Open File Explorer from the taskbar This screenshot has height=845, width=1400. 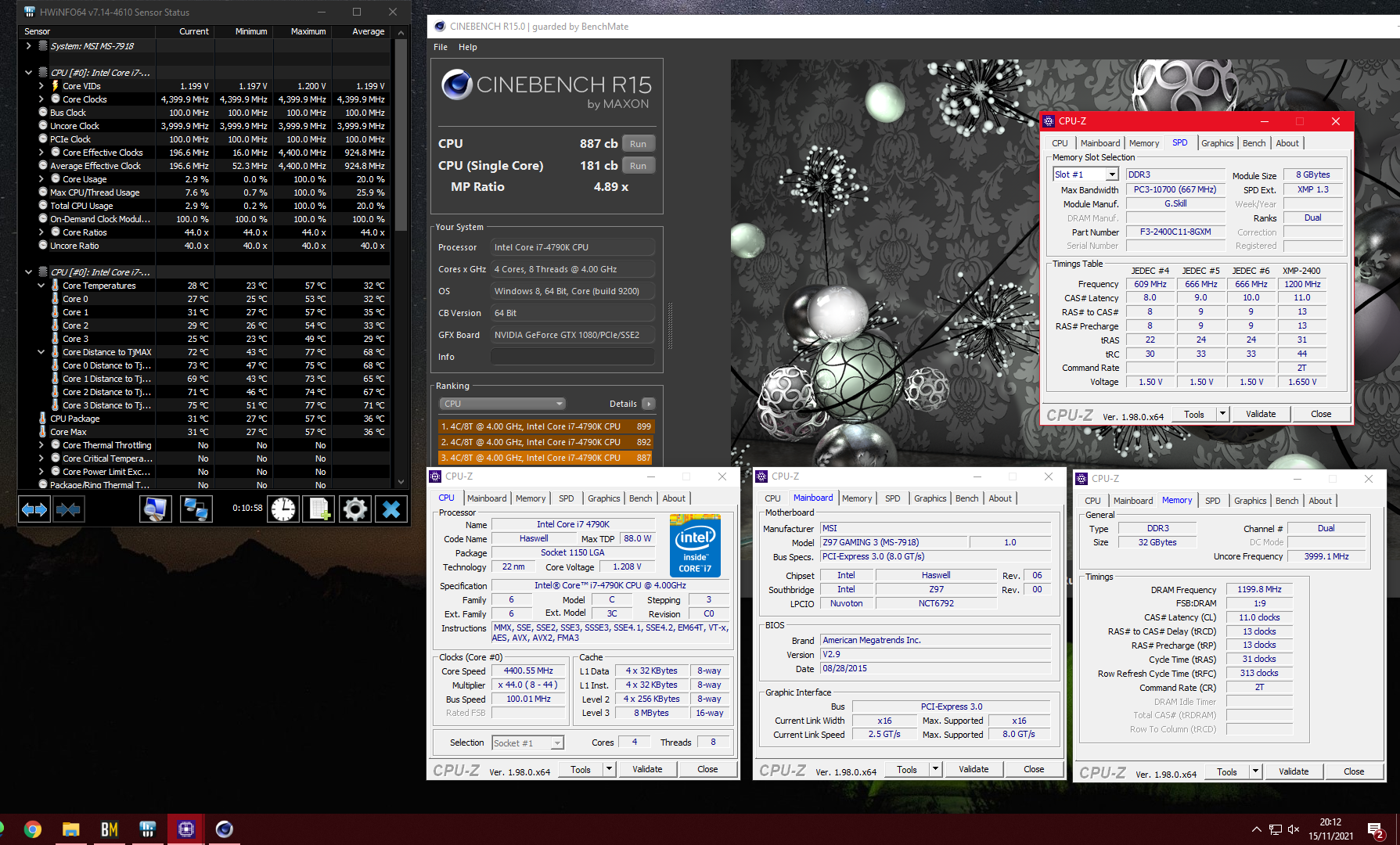click(x=71, y=829)
